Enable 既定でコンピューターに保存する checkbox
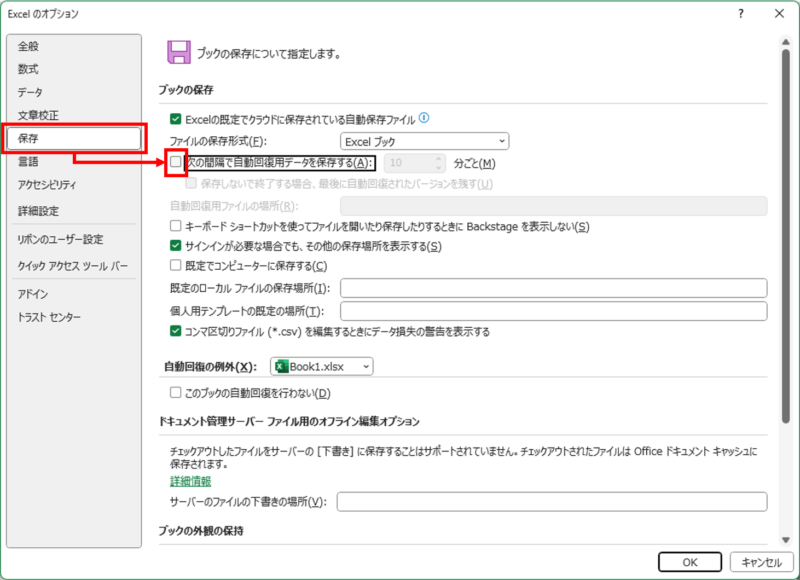 [176, 265]
